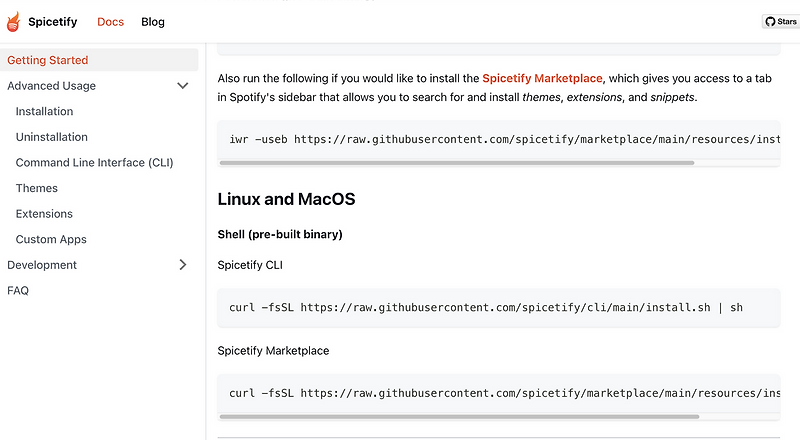Open the Themes sidebar page

[37, 188]
